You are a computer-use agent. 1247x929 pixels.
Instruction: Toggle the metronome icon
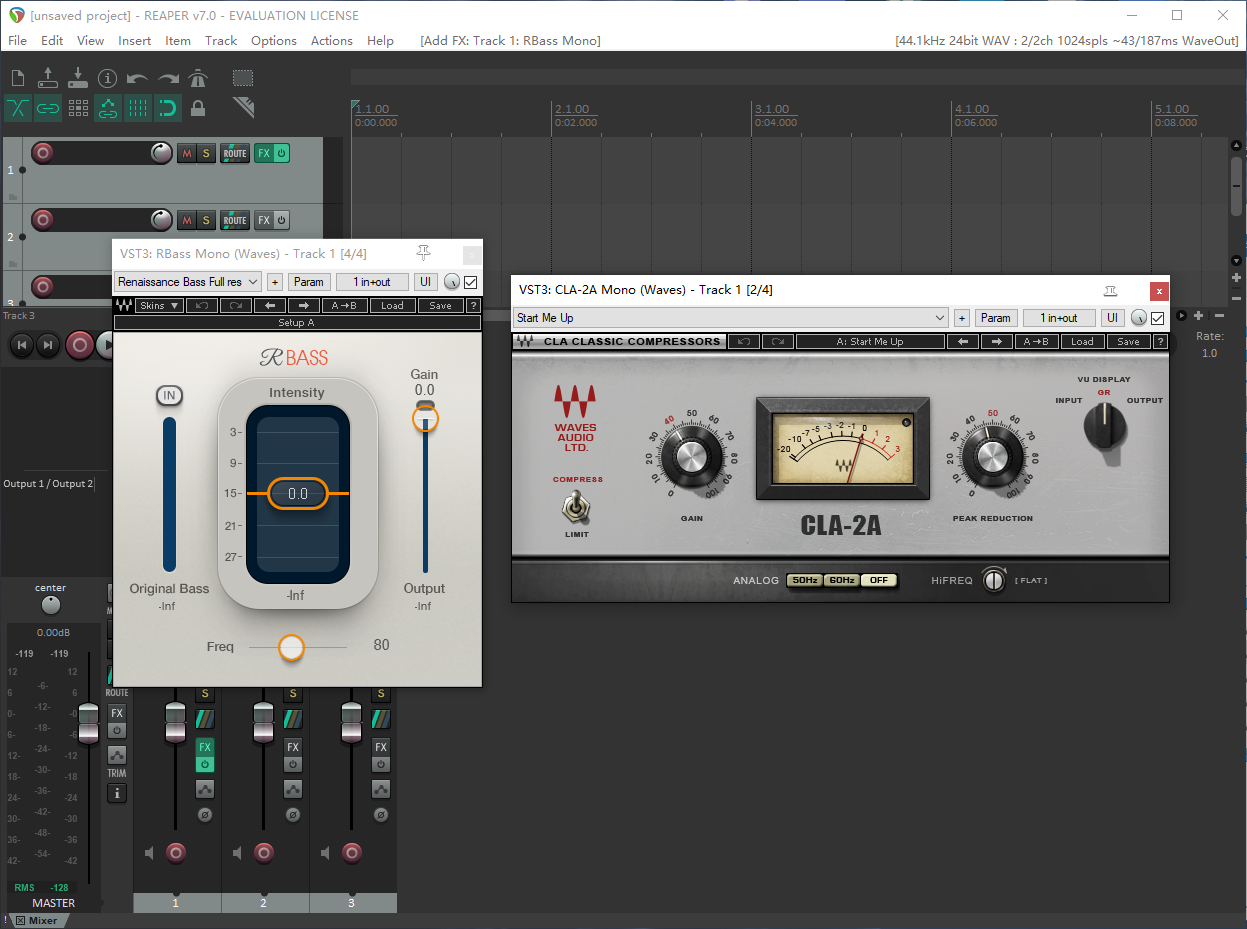[198, 78]
